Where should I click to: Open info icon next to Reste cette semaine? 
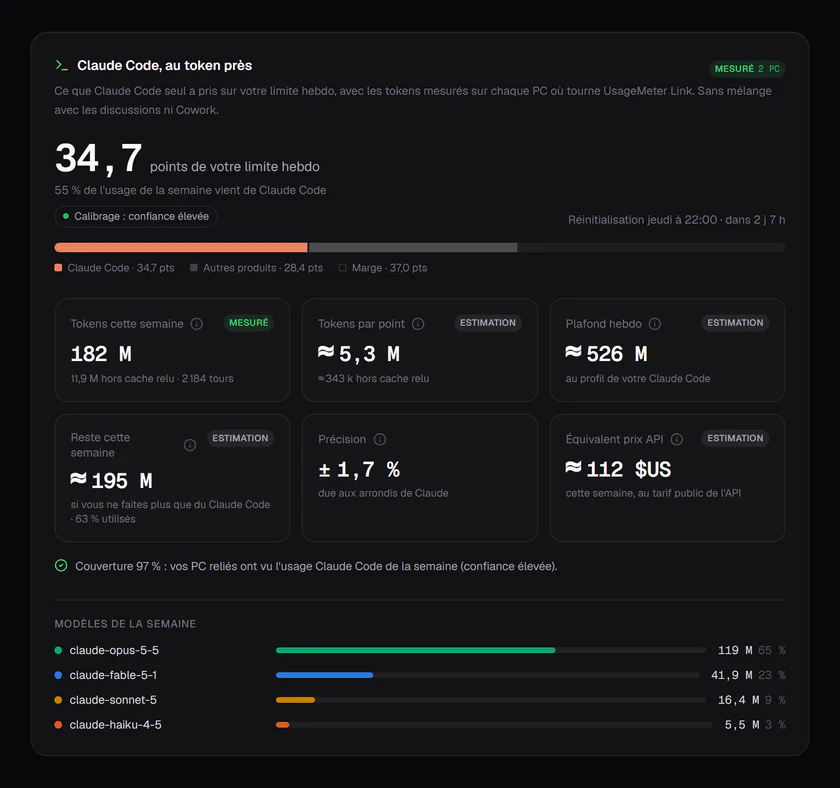(x=190, y=445)
